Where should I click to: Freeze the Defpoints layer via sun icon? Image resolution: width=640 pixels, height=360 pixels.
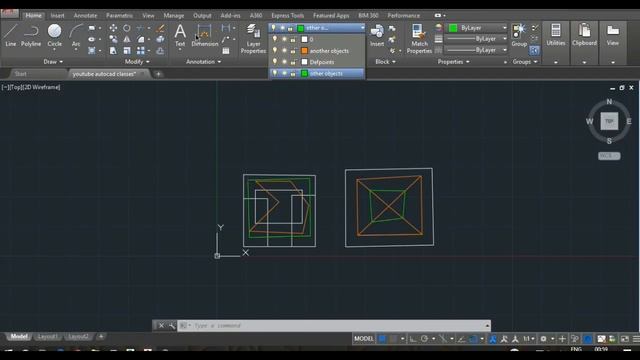coord(284,62)
